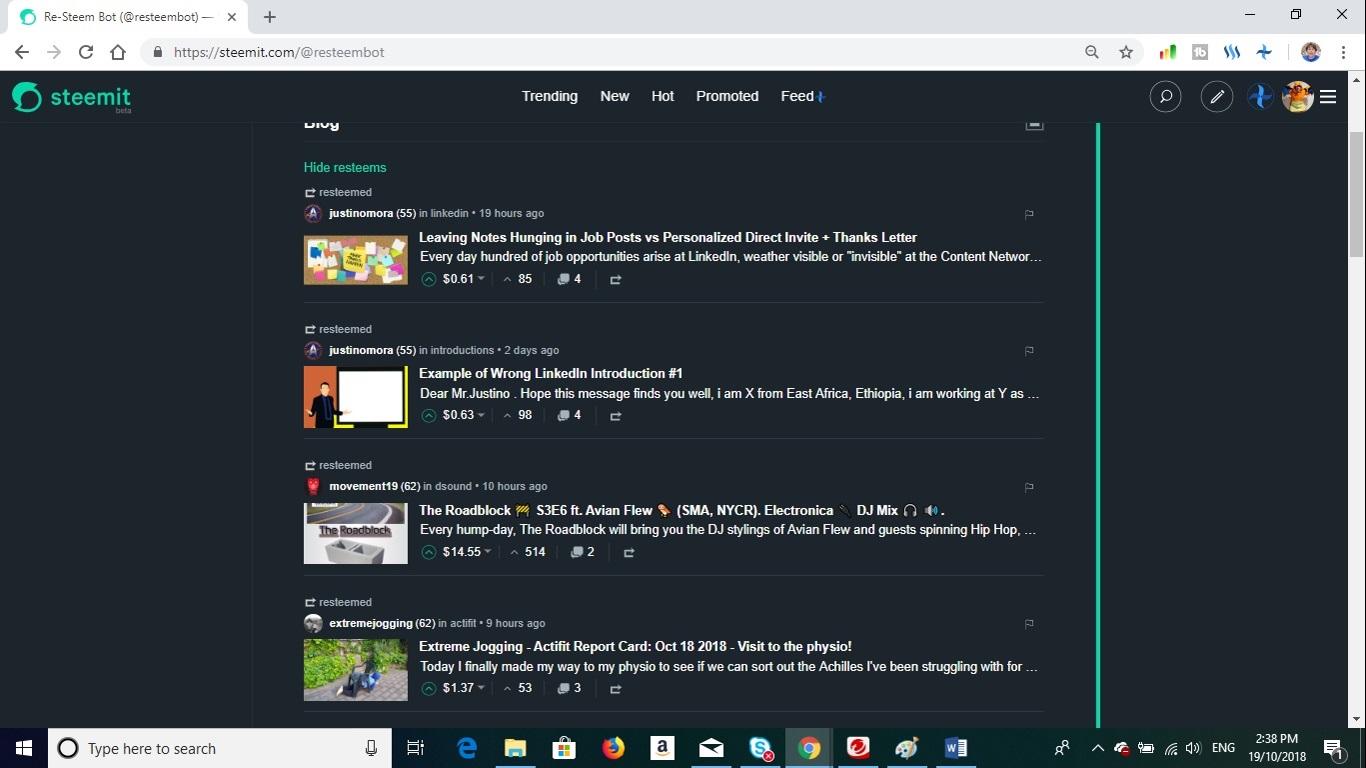The width and height of the screenshot is (1366, 768).
Task: Expand payout details for $0.63
Action: (x=463, y=415)
